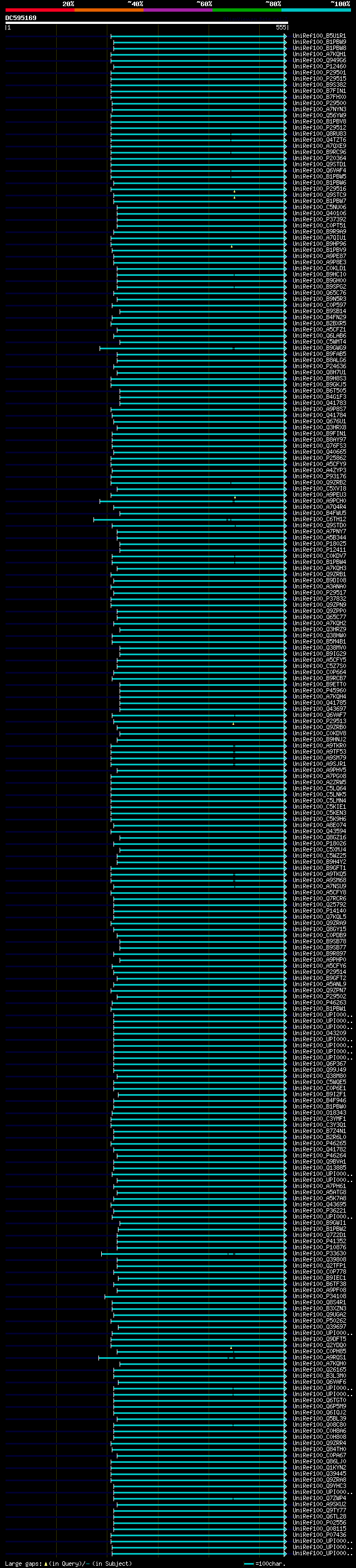Select the UniRef100_P41352 label
Viewport: 356px width, 1568px height.
coord(319,1241)
